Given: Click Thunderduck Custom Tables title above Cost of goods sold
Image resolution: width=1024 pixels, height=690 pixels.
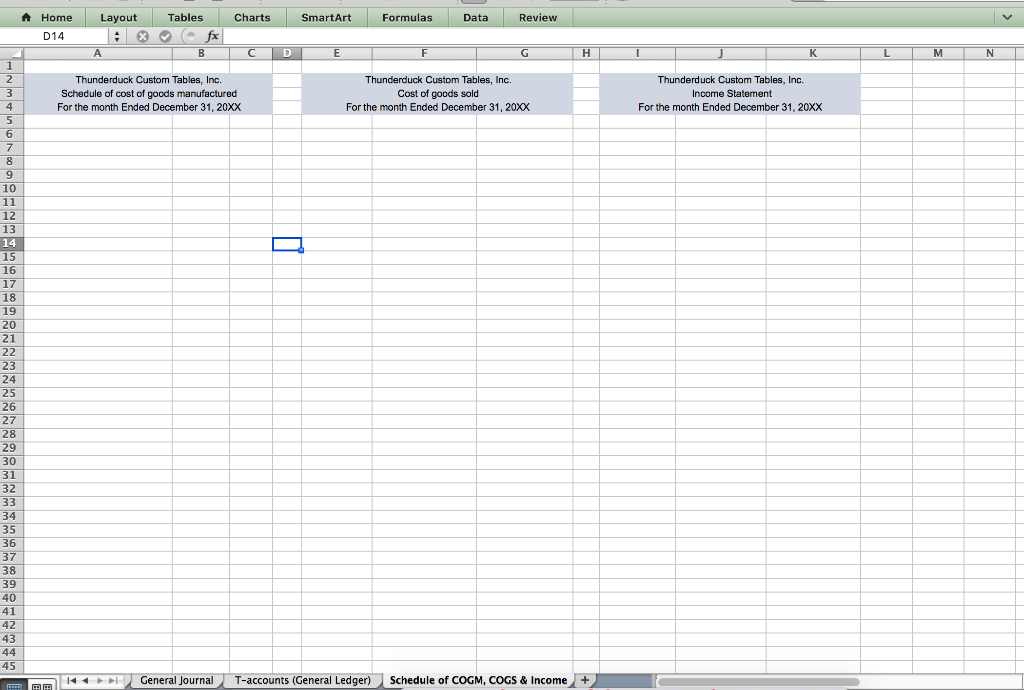Looking at the screenshot, I should coord(438,80).
